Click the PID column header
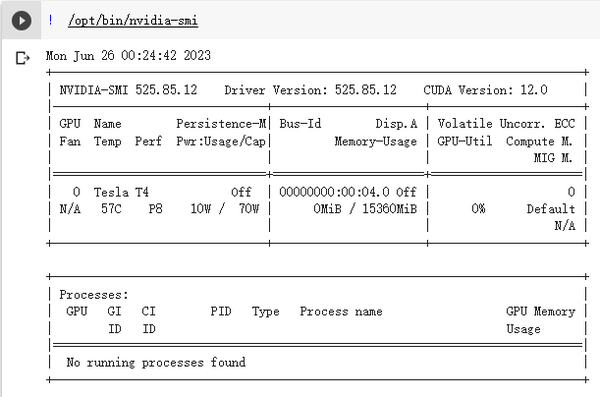The image size is (600, 397). point(221,311)
